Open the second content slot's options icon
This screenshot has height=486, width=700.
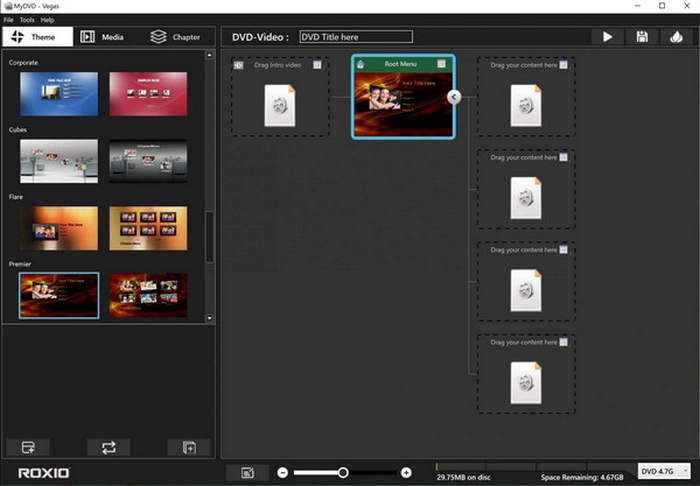[x=563, y=157]
